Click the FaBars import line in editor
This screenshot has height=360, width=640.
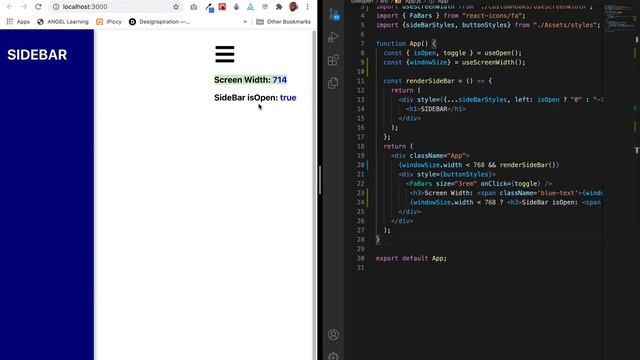(x=451, y=16)
